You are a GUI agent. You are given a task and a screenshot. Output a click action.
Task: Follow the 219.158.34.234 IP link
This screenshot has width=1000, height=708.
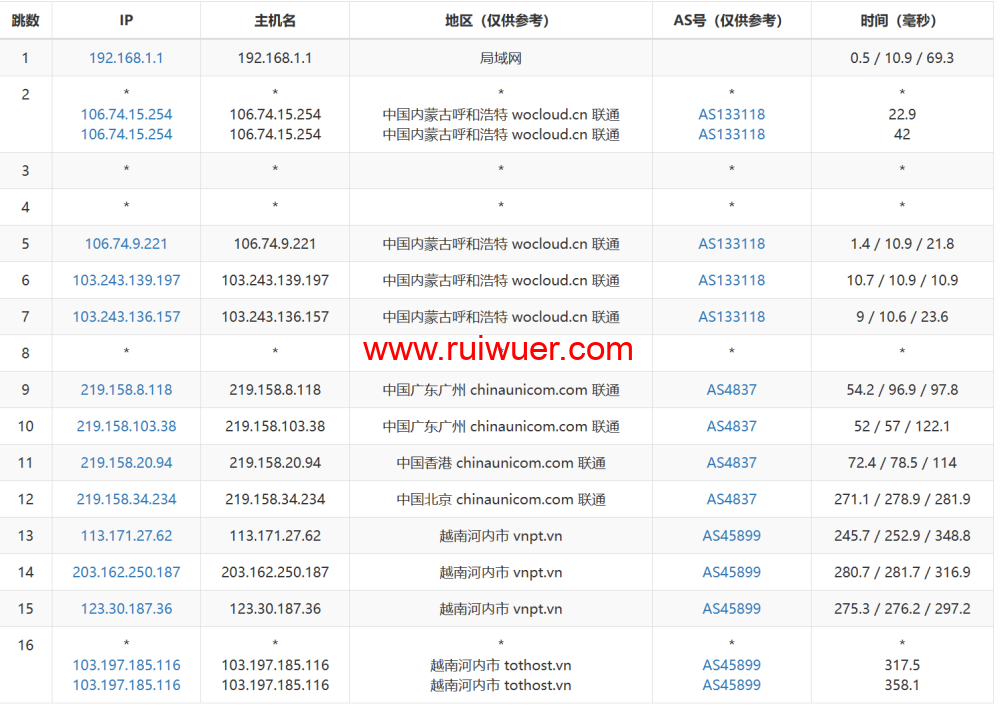[126, 499]
